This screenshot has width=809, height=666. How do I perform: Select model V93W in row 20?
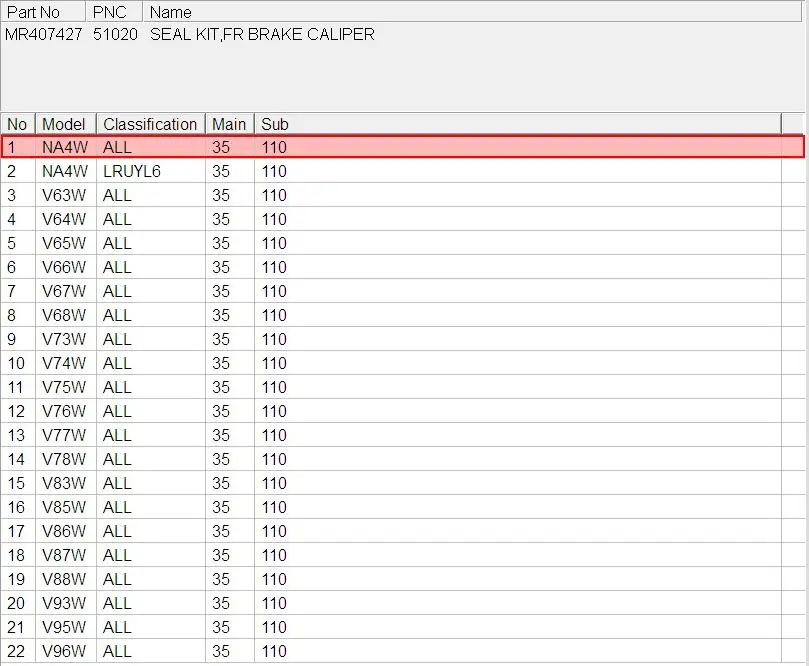[64, 603]
